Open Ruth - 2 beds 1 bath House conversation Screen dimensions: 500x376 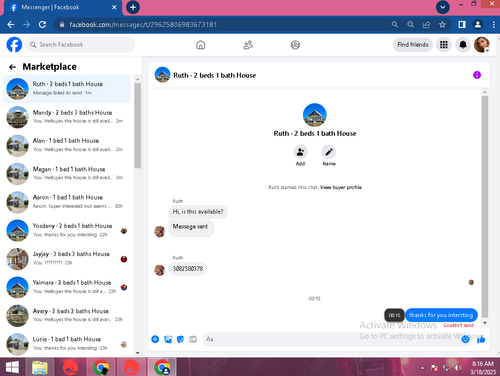(67, 89)
